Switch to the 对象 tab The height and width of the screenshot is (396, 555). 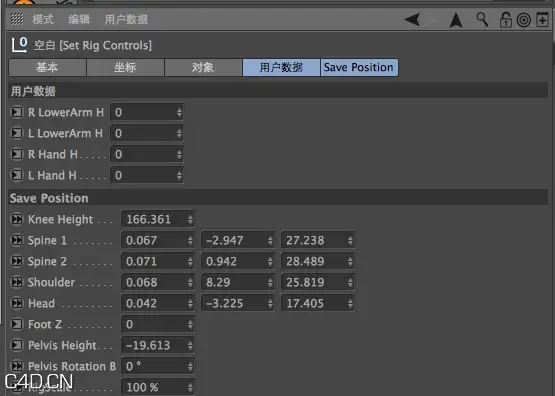(203, 67)
